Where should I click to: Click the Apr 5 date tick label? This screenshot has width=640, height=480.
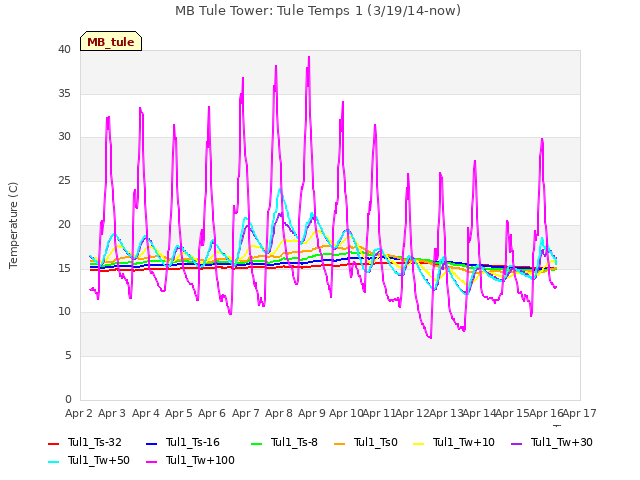tap(179, 413)
